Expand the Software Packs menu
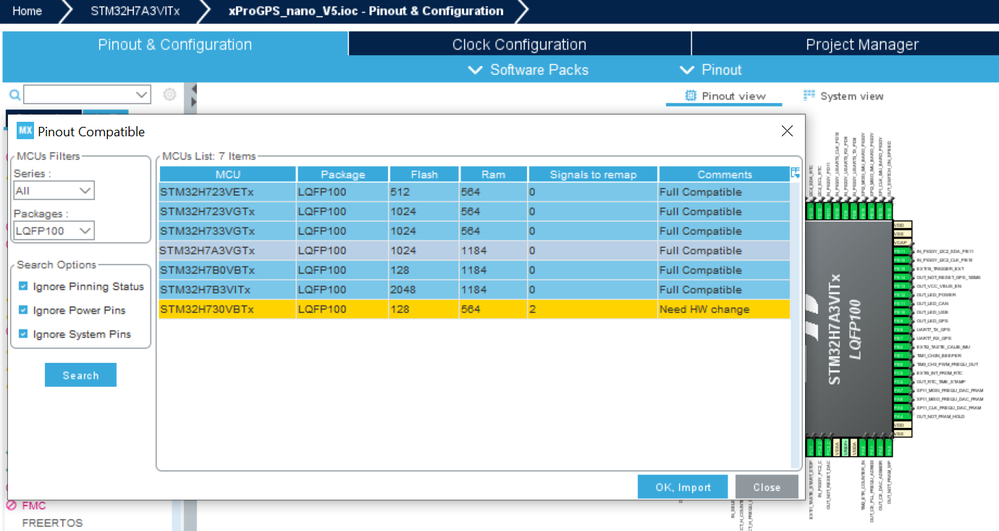The image size is (999, 531). (x=528, y=70)
